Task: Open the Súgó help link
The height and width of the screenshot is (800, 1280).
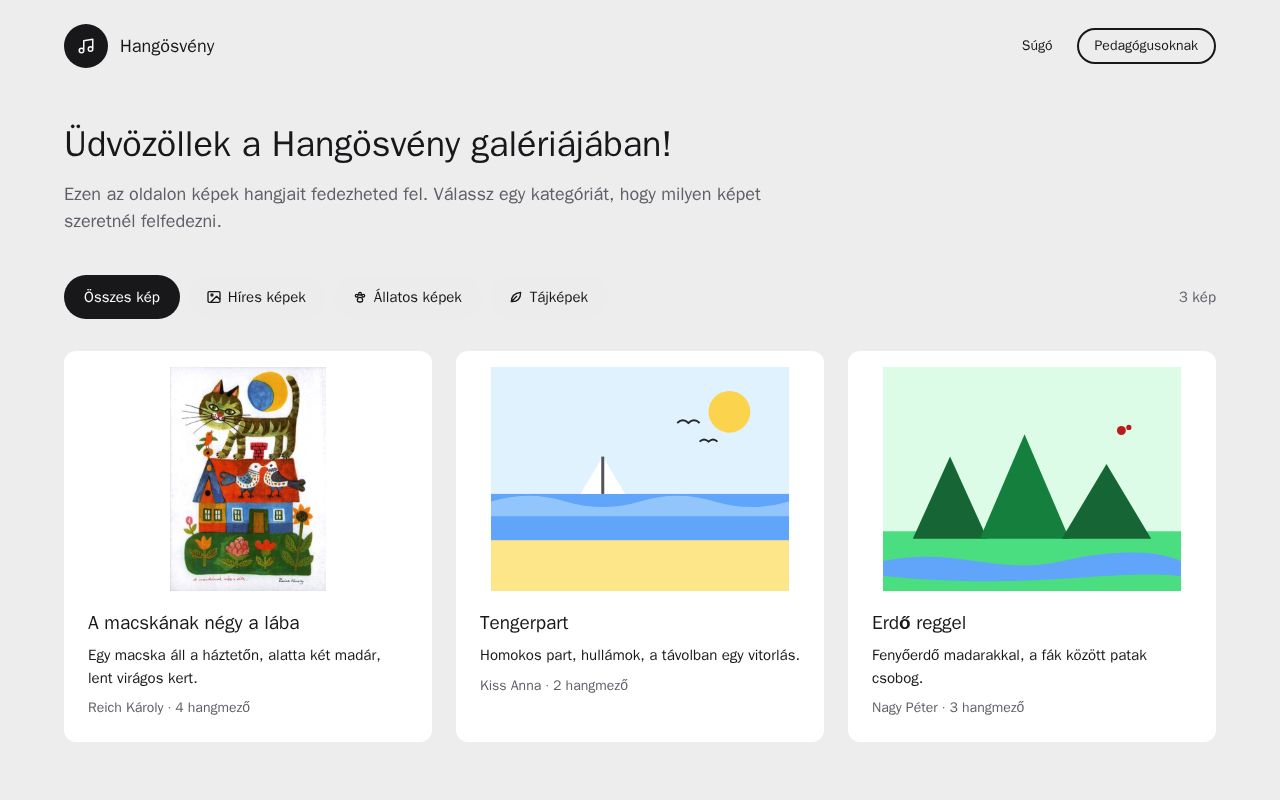Action: point(1037,46)
